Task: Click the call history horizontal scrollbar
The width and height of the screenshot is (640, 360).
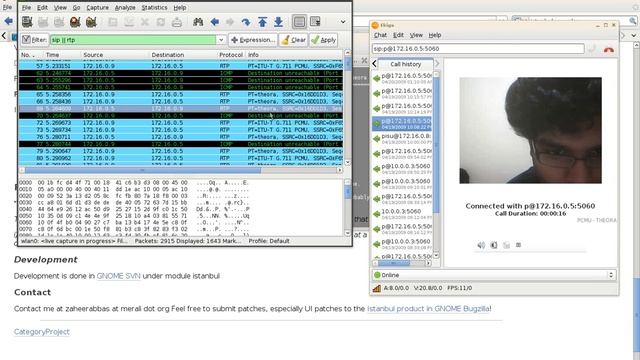Action: [402, 263]
